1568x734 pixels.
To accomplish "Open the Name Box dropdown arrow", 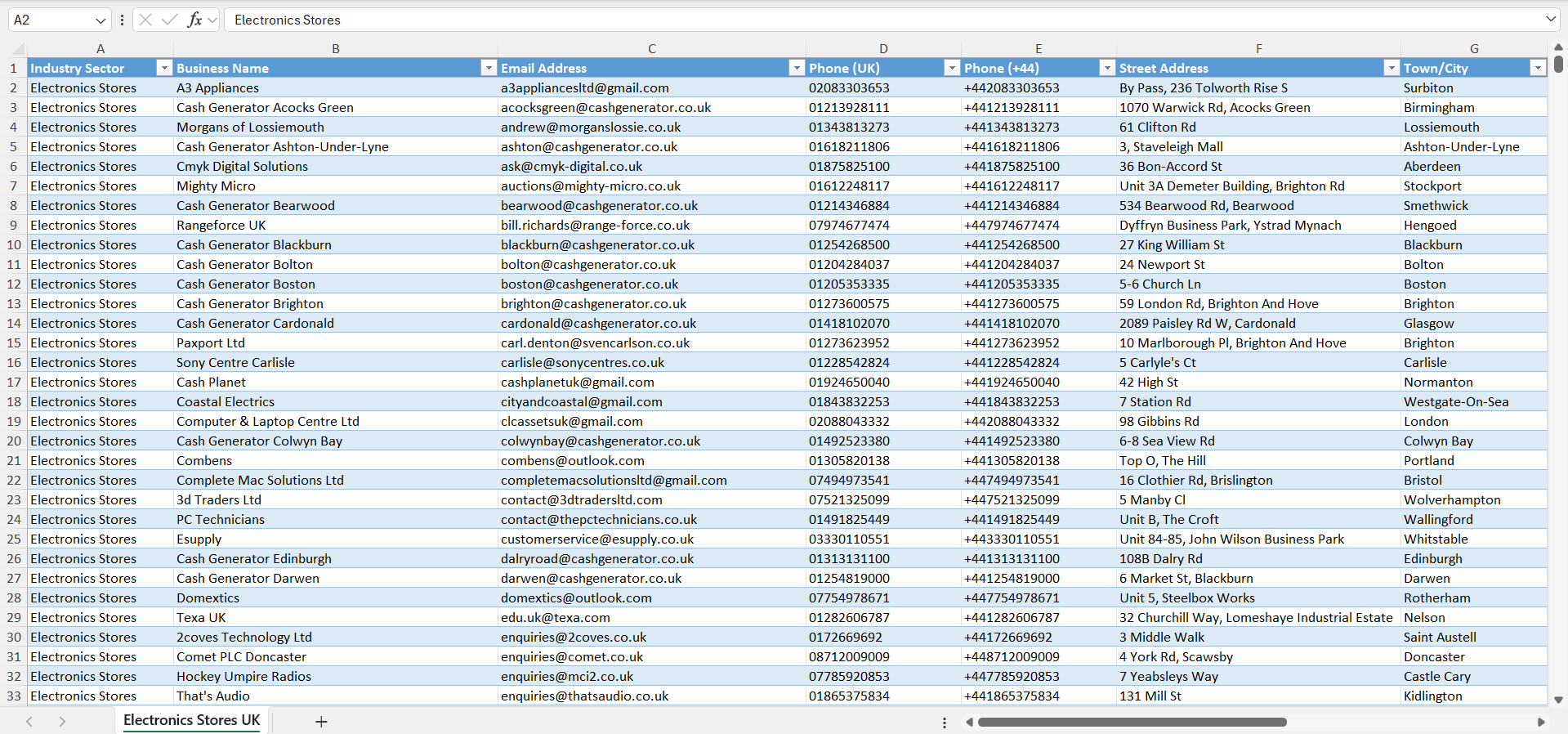I will click(x=101, y=20).
